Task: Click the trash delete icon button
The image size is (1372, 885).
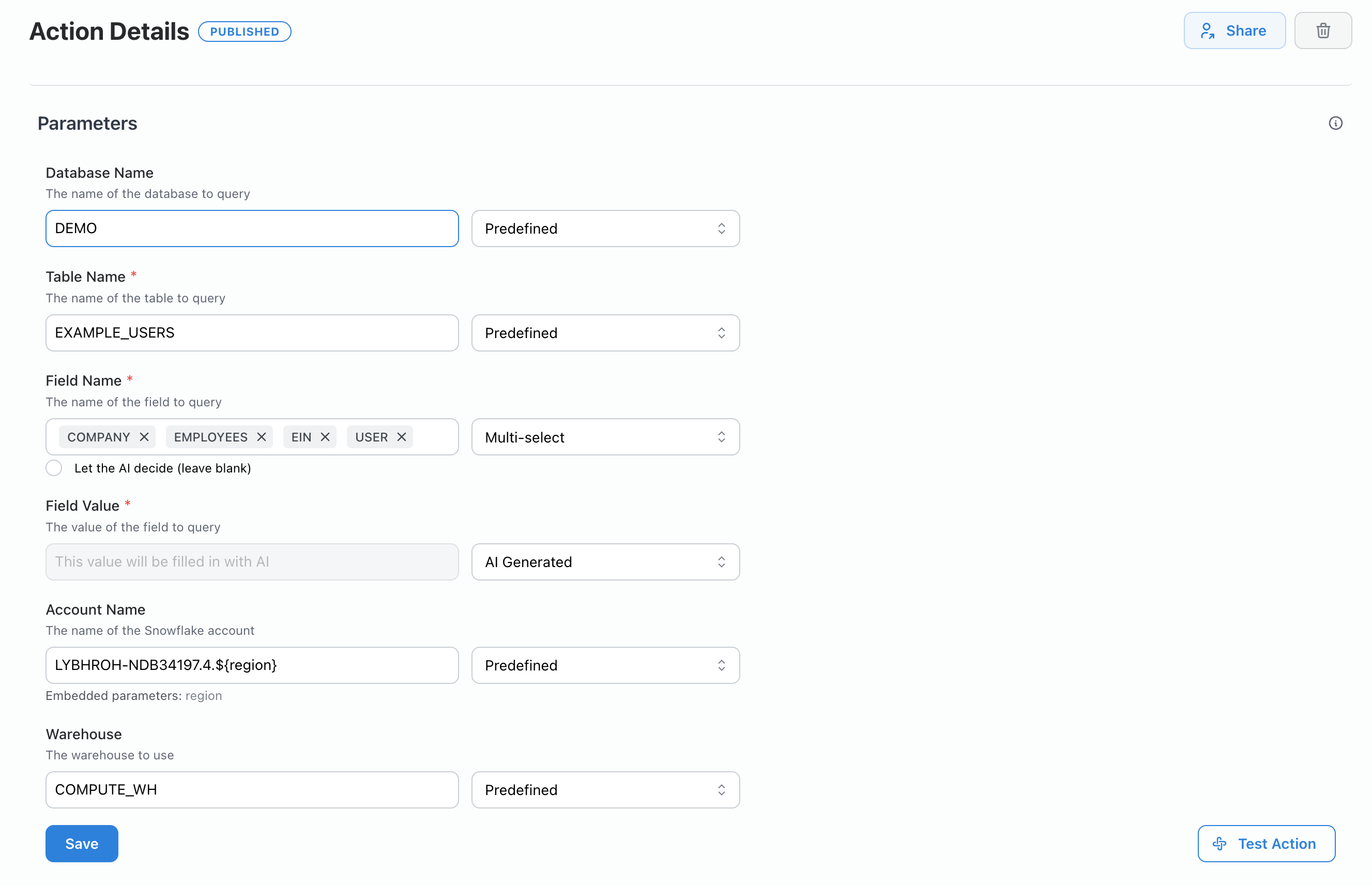Action: click(x=1322, y=30)
